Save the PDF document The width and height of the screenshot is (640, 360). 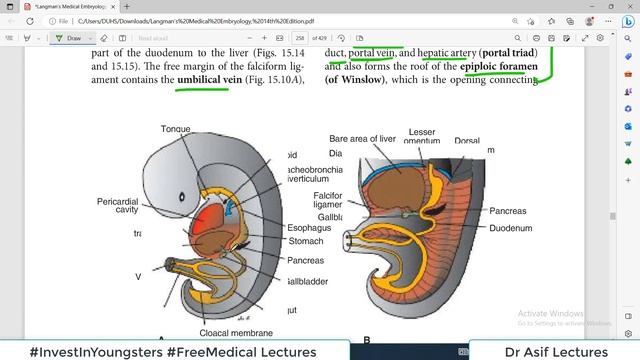[x=551, y=38]
